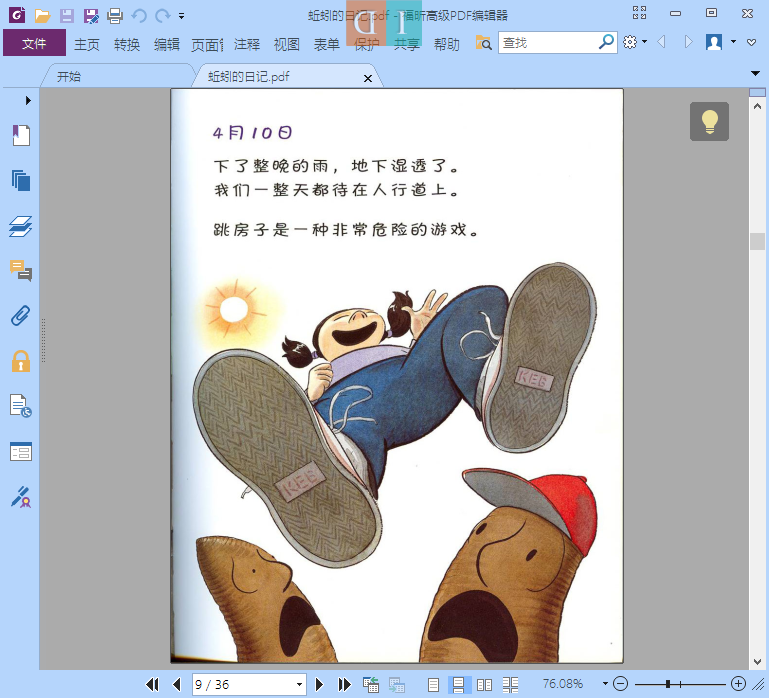Switch to the 保护 ribbon tab
The height and width of the screenshot is (698, 769).
pyautogui.click(x=367, y=44)
